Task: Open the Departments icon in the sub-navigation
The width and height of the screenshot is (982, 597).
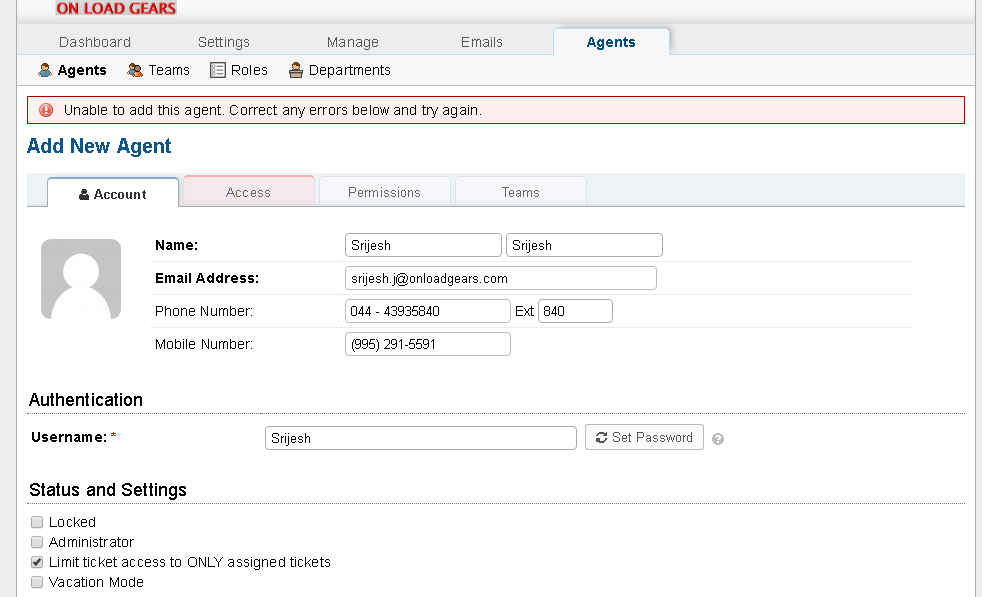Action: [x=296, y=70]
